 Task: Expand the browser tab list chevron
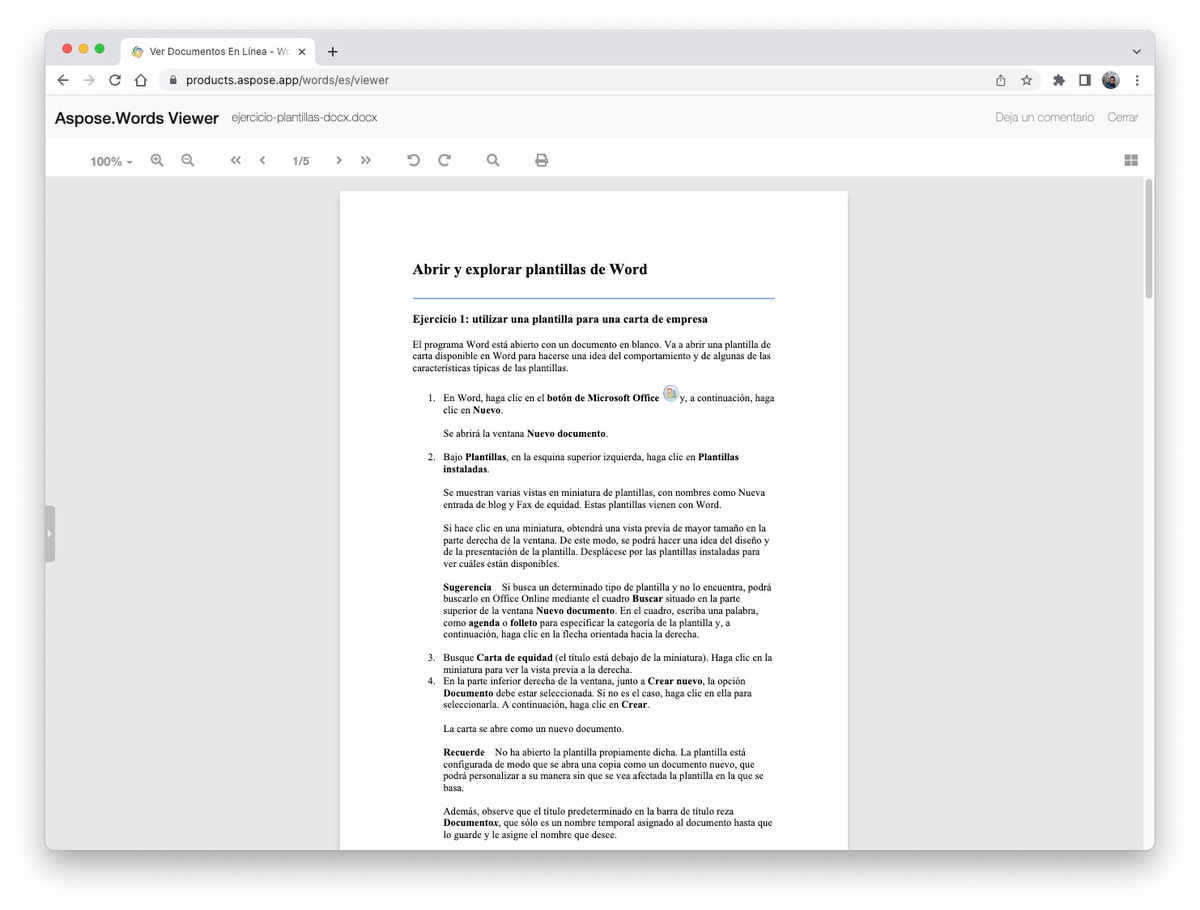[1136, 51]
